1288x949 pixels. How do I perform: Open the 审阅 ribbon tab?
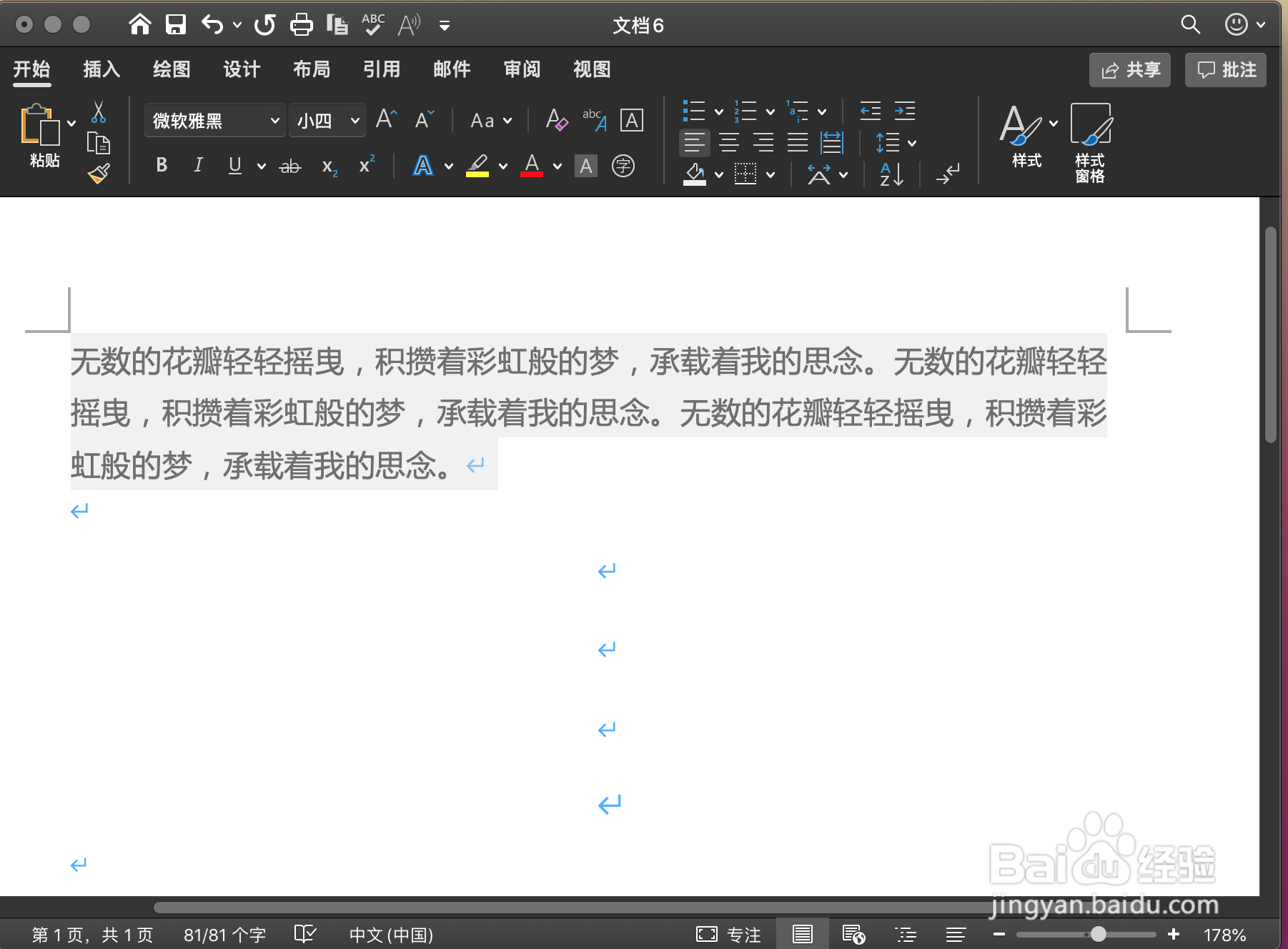click(521, 69)
